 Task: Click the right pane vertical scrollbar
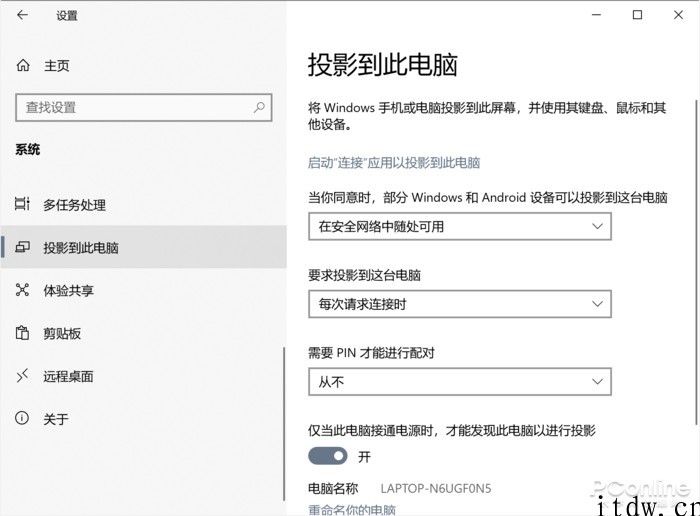click(696, 262)
